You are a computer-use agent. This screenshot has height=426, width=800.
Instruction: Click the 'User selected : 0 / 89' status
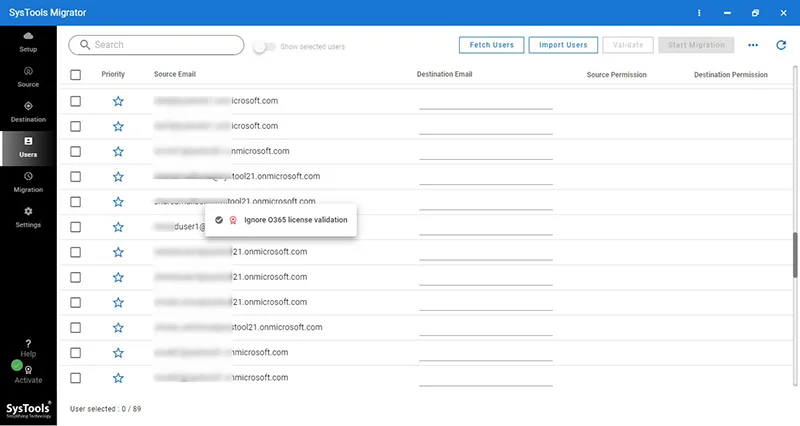tap(106, 409)
